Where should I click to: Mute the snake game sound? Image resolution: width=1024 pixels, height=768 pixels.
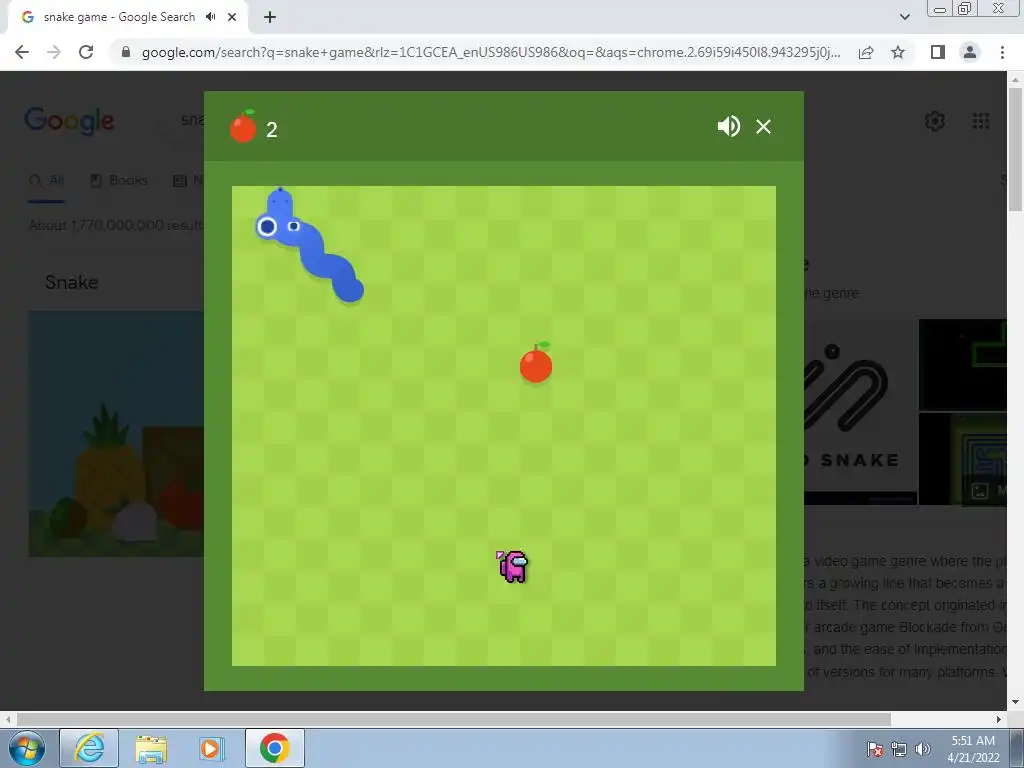coord(728,126)
